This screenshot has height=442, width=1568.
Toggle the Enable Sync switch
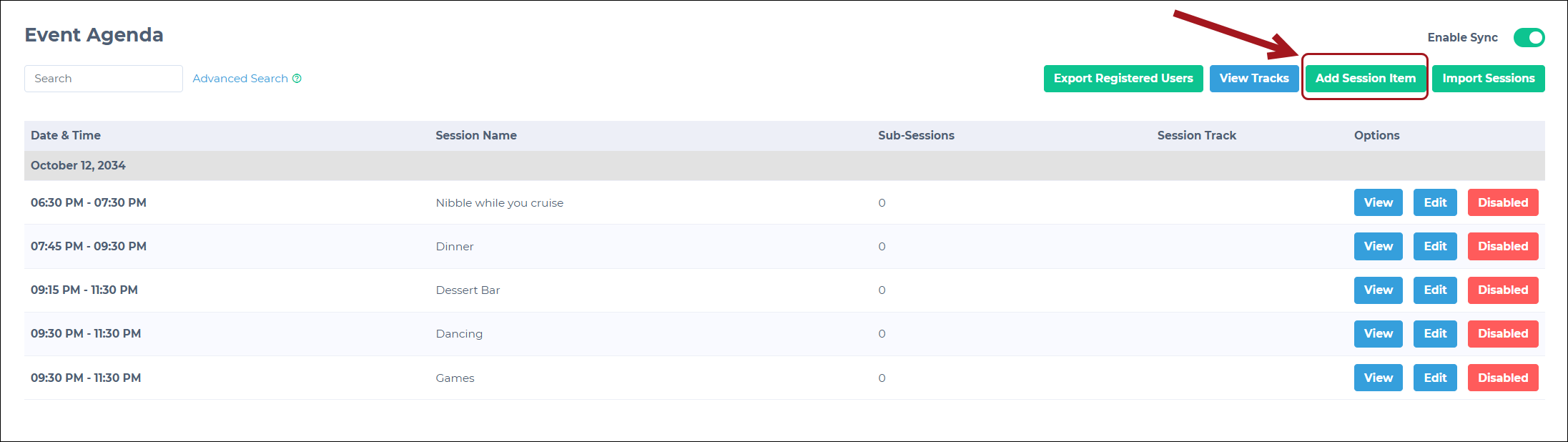[1529, 37]
